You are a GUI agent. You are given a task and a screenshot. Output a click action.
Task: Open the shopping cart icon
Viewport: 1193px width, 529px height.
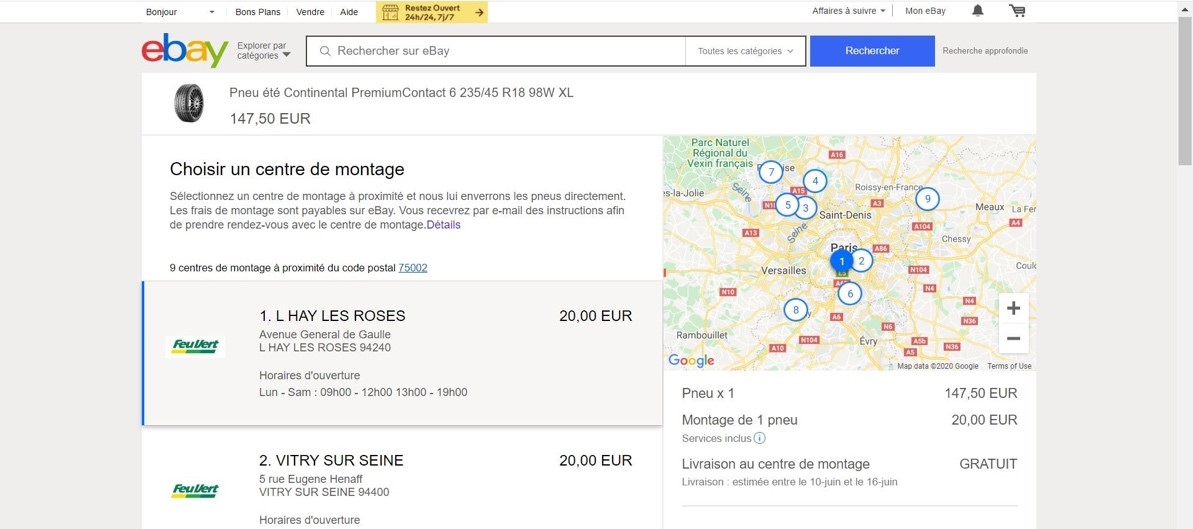(x=1016, y=11)
